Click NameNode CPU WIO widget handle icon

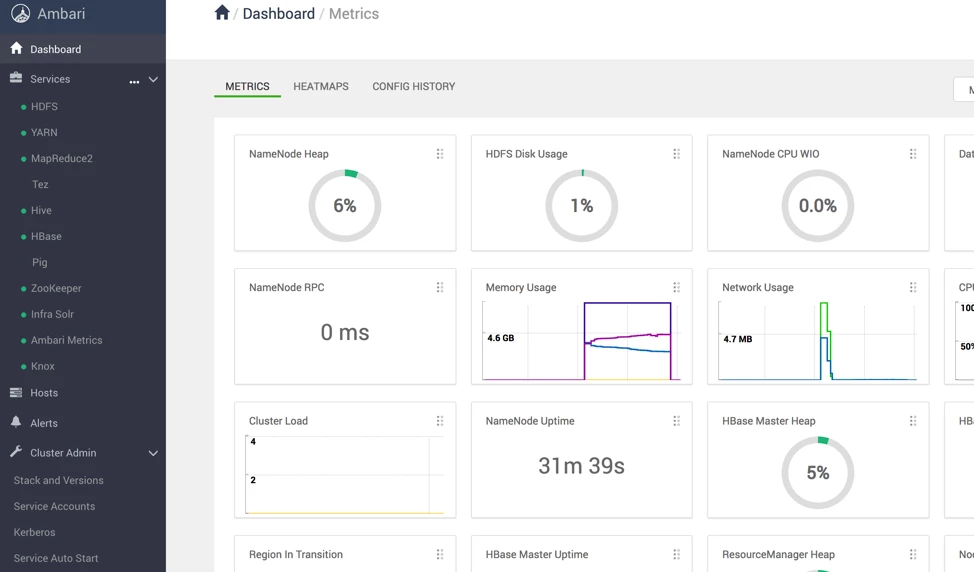(x=913, y=154)
